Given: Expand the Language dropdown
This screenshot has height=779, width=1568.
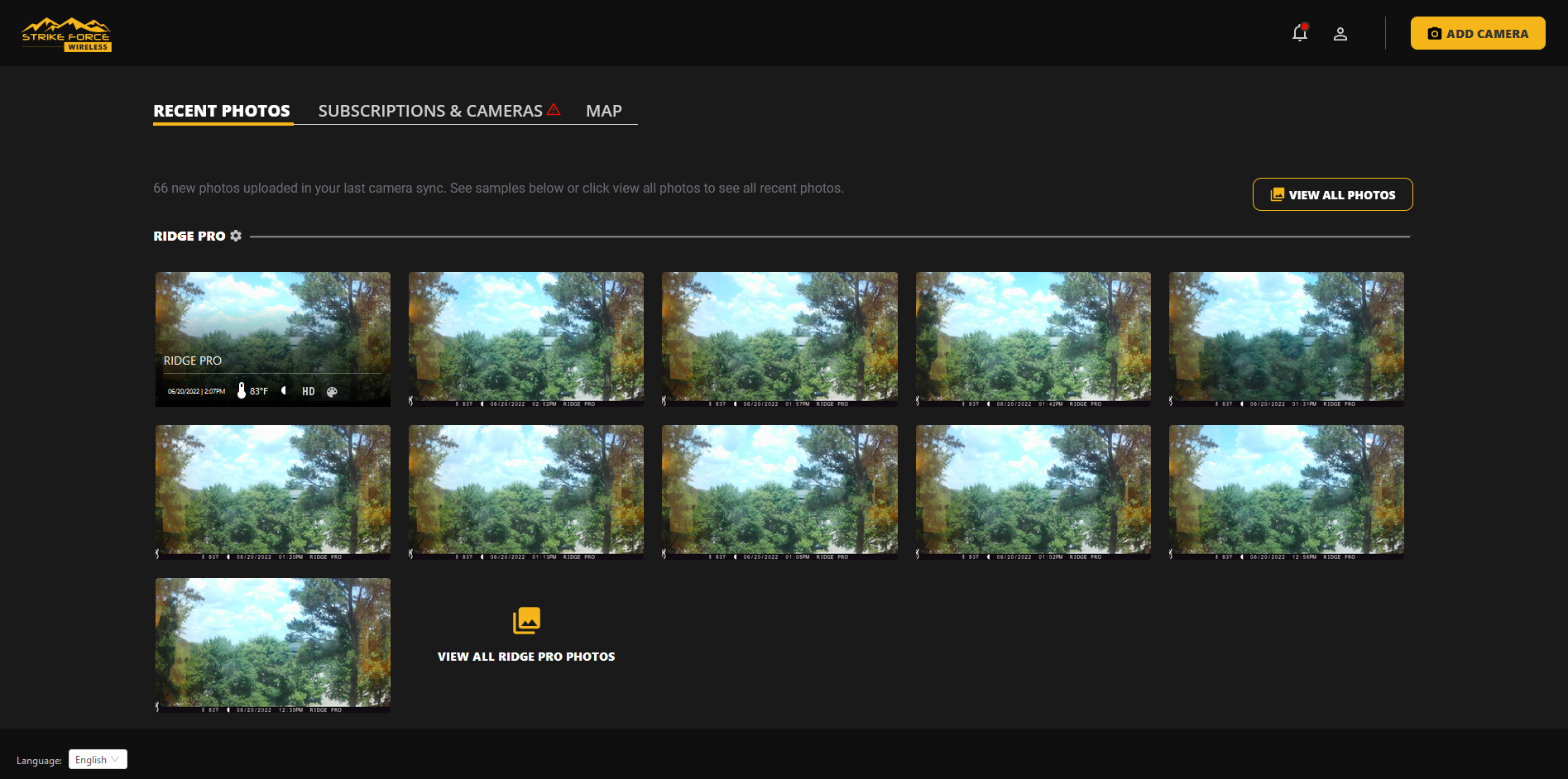Looking at the screenshot, I should click(x=98, y=759).
